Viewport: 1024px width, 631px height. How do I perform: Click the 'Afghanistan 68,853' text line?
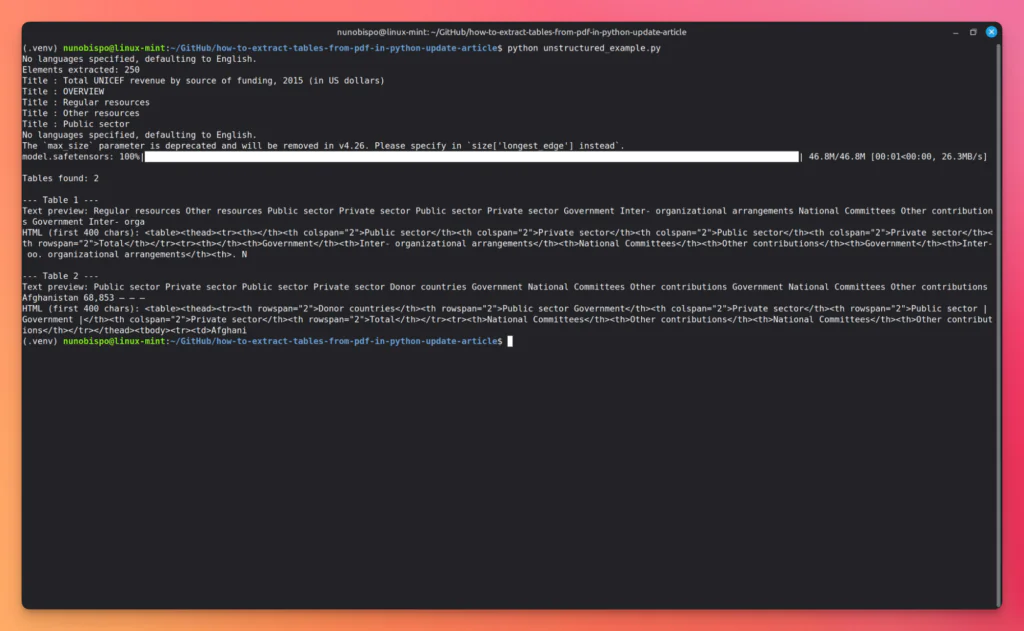tap(84, 298)
